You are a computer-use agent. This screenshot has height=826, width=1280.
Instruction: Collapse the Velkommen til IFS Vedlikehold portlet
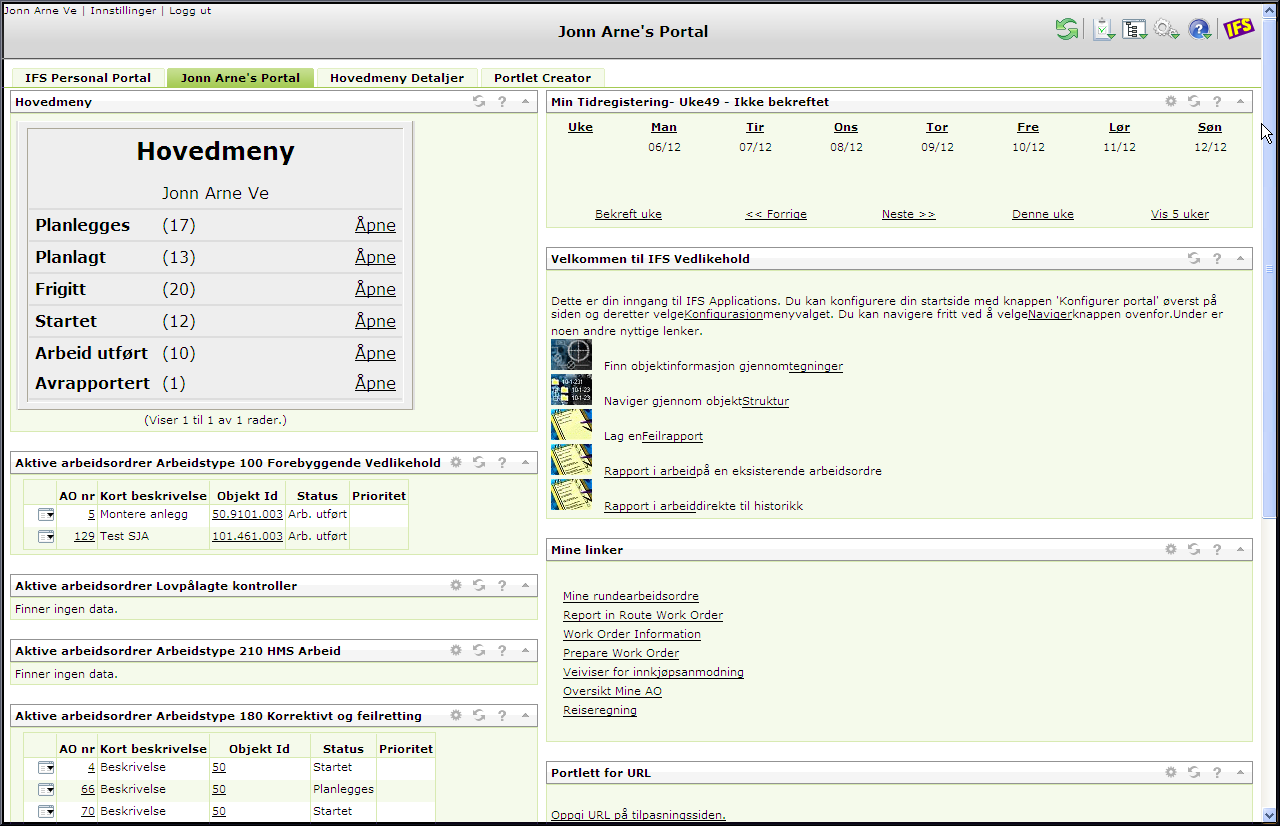pyautogui.click(x=1240, y=258)
